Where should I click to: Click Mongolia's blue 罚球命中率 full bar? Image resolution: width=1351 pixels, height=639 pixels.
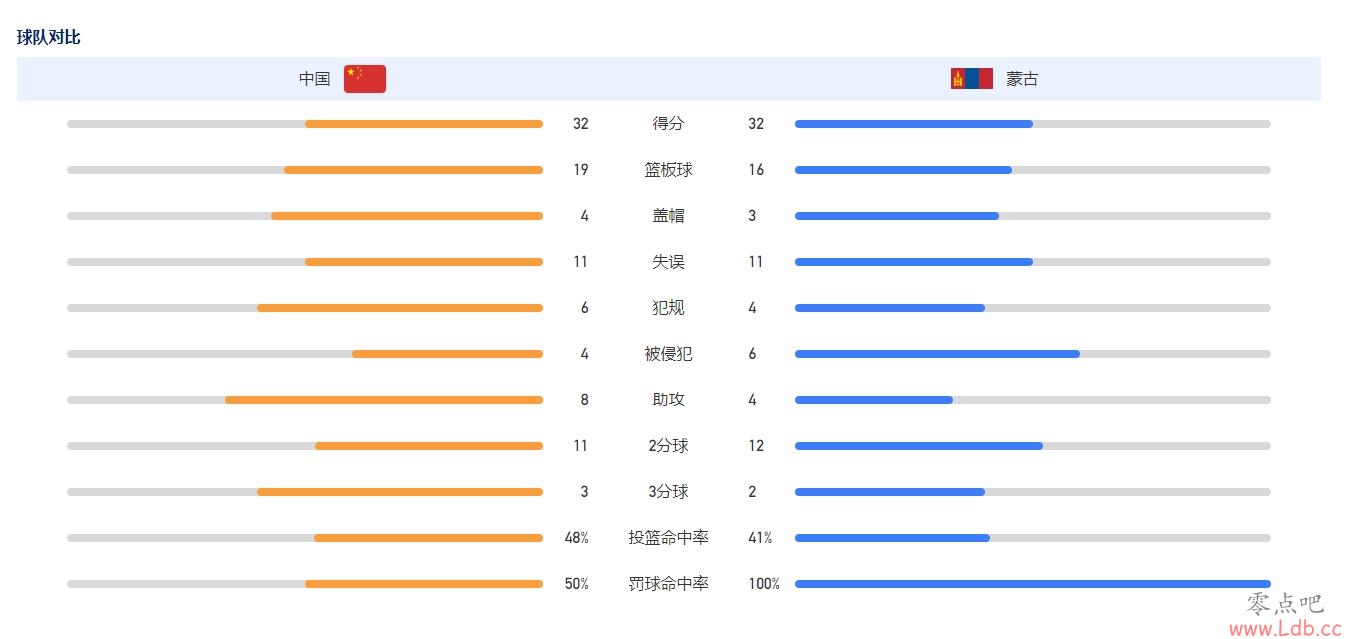[1033, 584]
